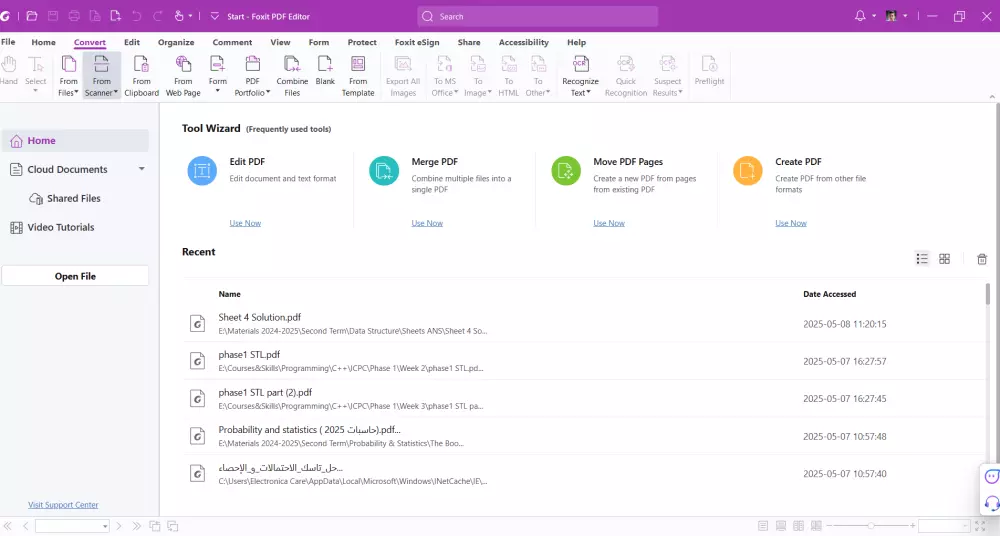Click the Combine Files button

tap(292, 75)
